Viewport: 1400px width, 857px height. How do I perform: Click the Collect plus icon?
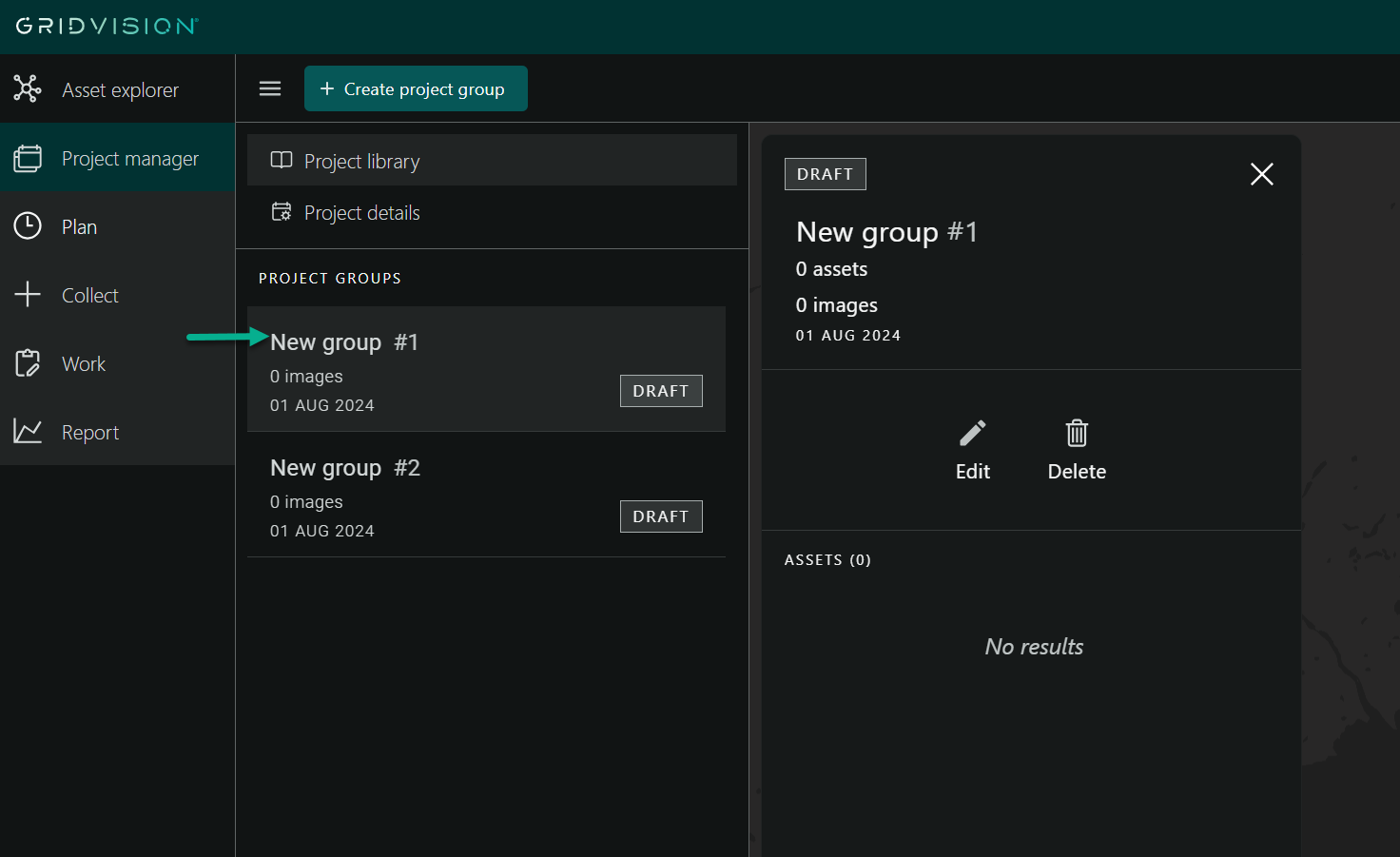(28, 295)
